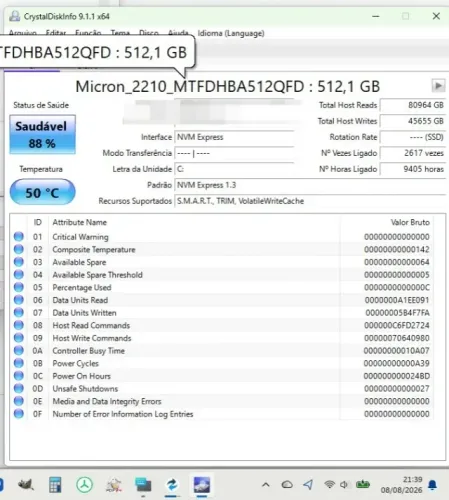
Task: Show hidden tray icons chevron
Action: click(266, 485)
